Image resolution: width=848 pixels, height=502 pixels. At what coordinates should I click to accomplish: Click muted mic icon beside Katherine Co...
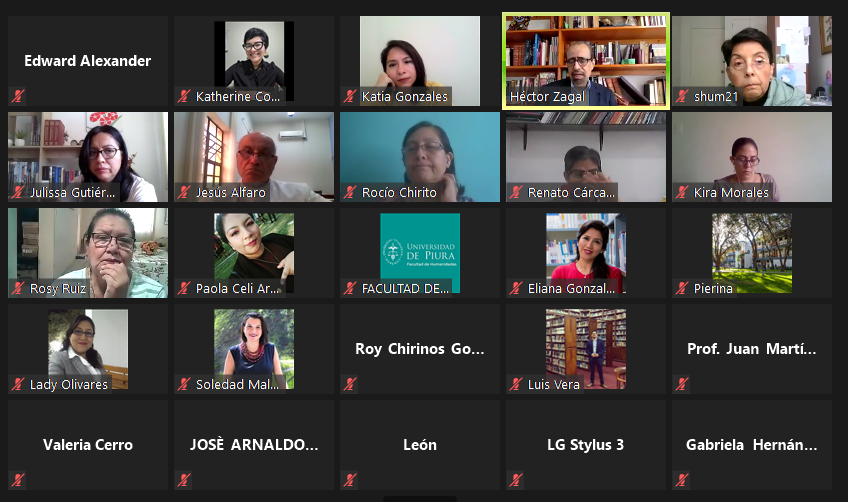point(184,96)
